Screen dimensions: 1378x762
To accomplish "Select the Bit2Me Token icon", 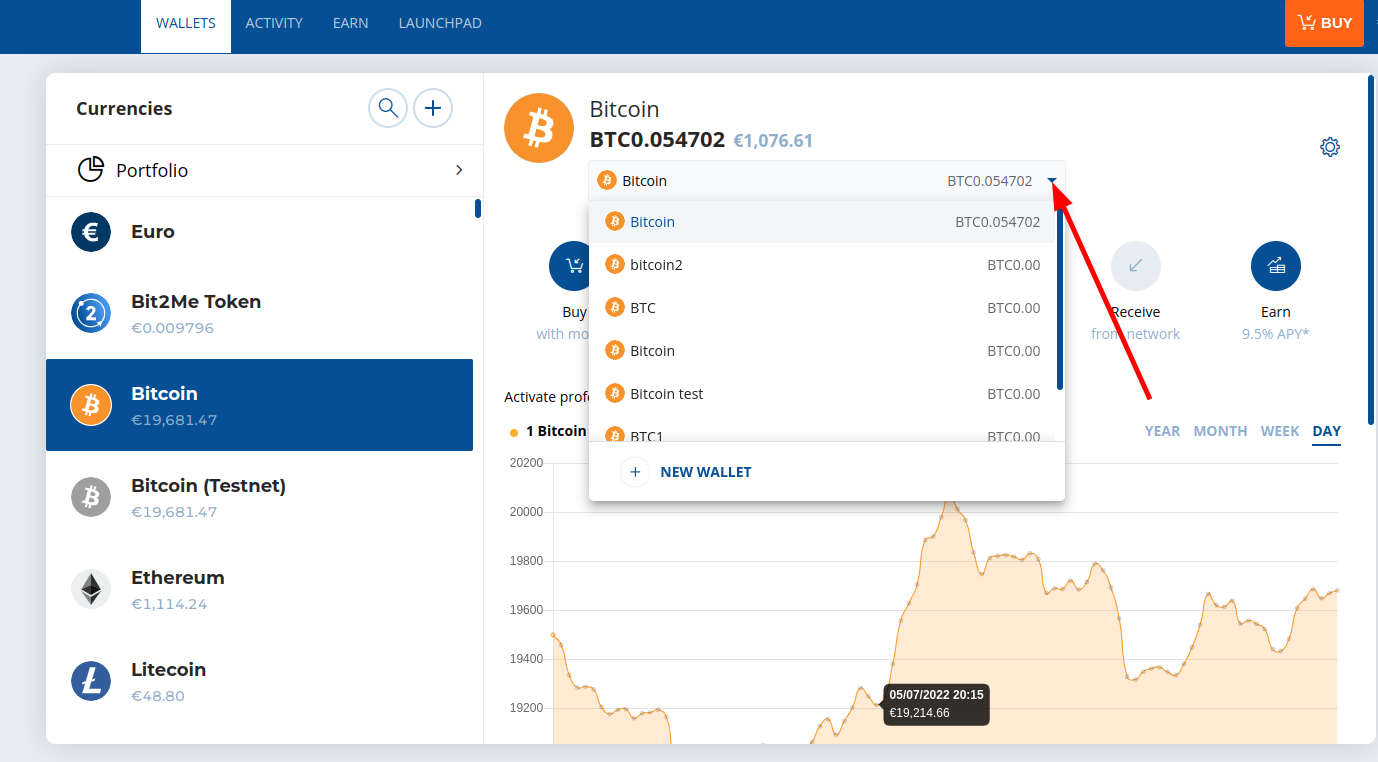I will pyautogui.click(x=91, y=313).
